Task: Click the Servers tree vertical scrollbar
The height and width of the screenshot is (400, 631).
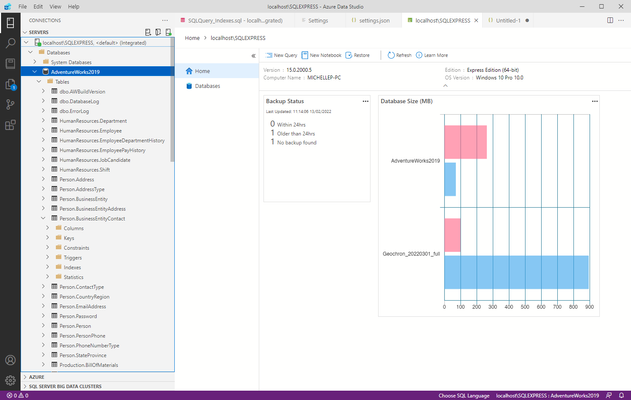Action: pyautogui.click(x=172, y=100)
